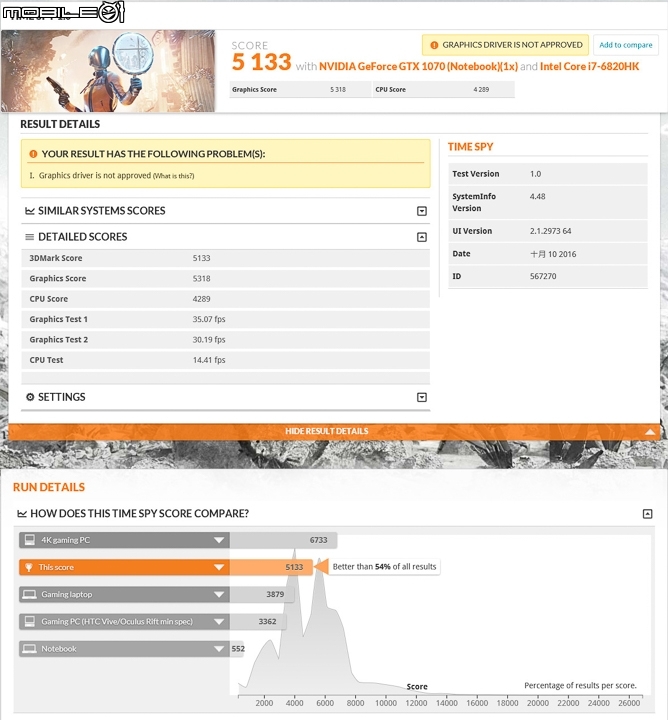This screenshot has height=720, width=668.
Task: Click the orange 5133 score bar
Action: point(271,567)
